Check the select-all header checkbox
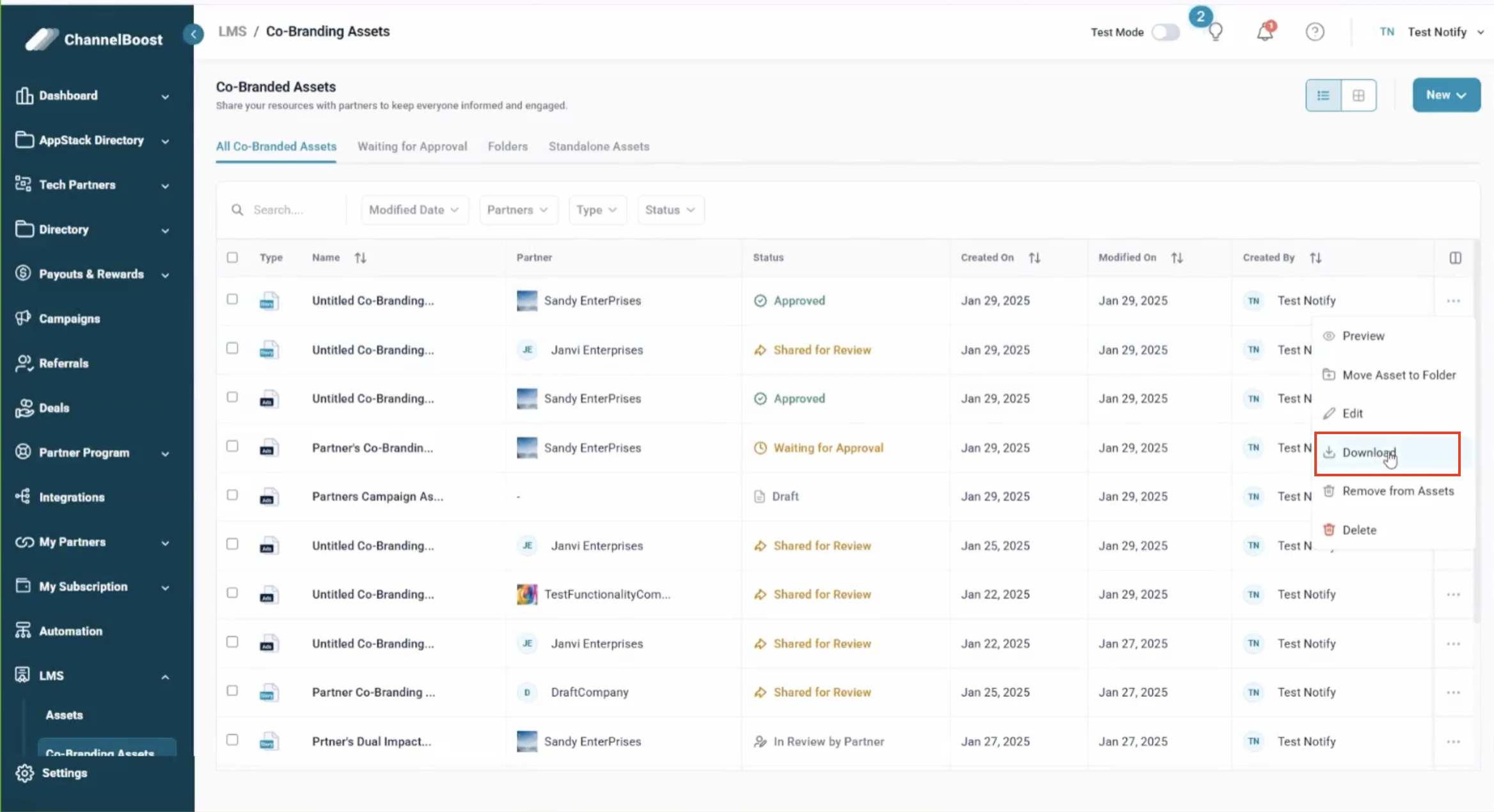Viewport: 1494px width, 812px height. click(x=232, y=258)
